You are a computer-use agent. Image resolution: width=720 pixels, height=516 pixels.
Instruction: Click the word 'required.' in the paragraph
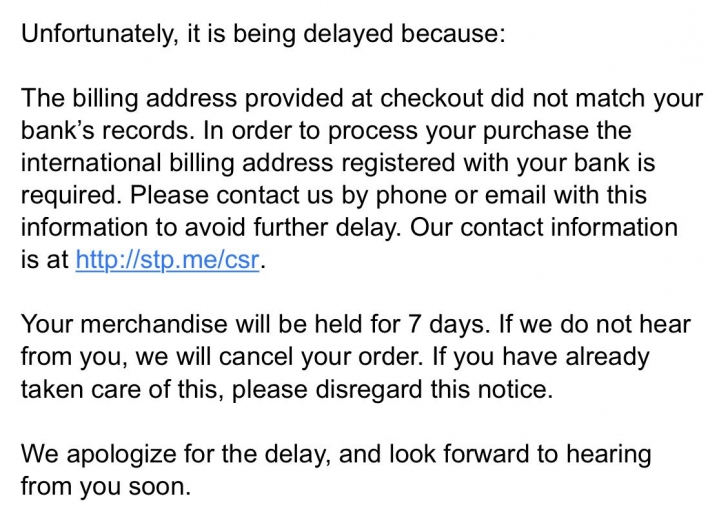tap(71, 195)
